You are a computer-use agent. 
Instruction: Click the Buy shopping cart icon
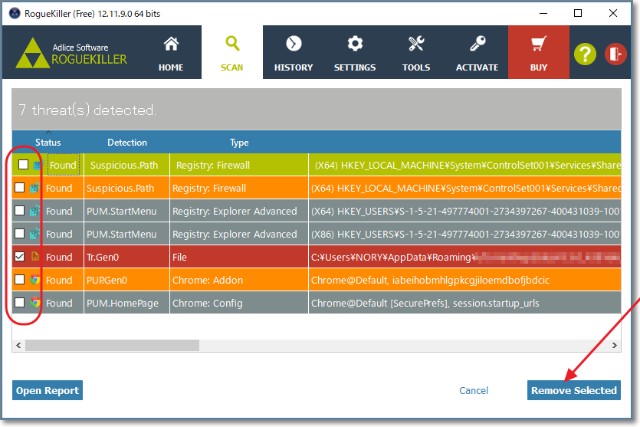[538, 44]
